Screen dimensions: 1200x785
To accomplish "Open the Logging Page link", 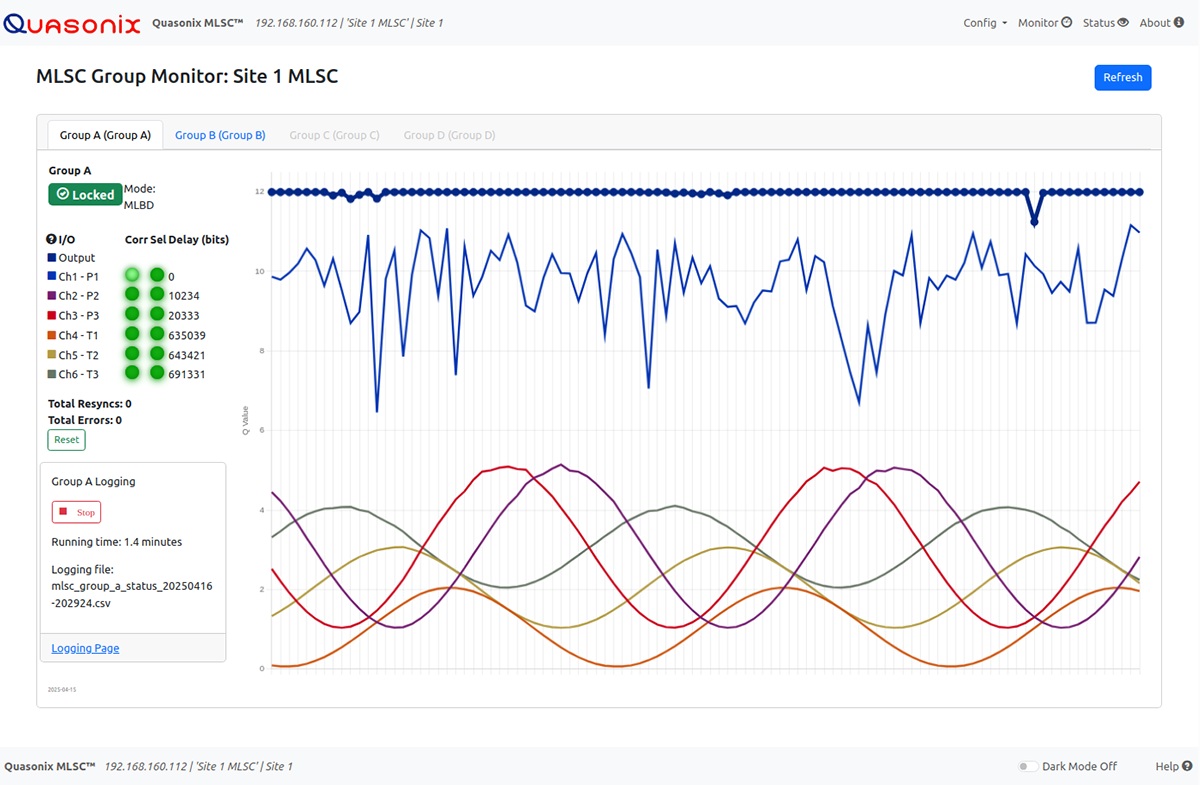I will [x=85, y=648].
